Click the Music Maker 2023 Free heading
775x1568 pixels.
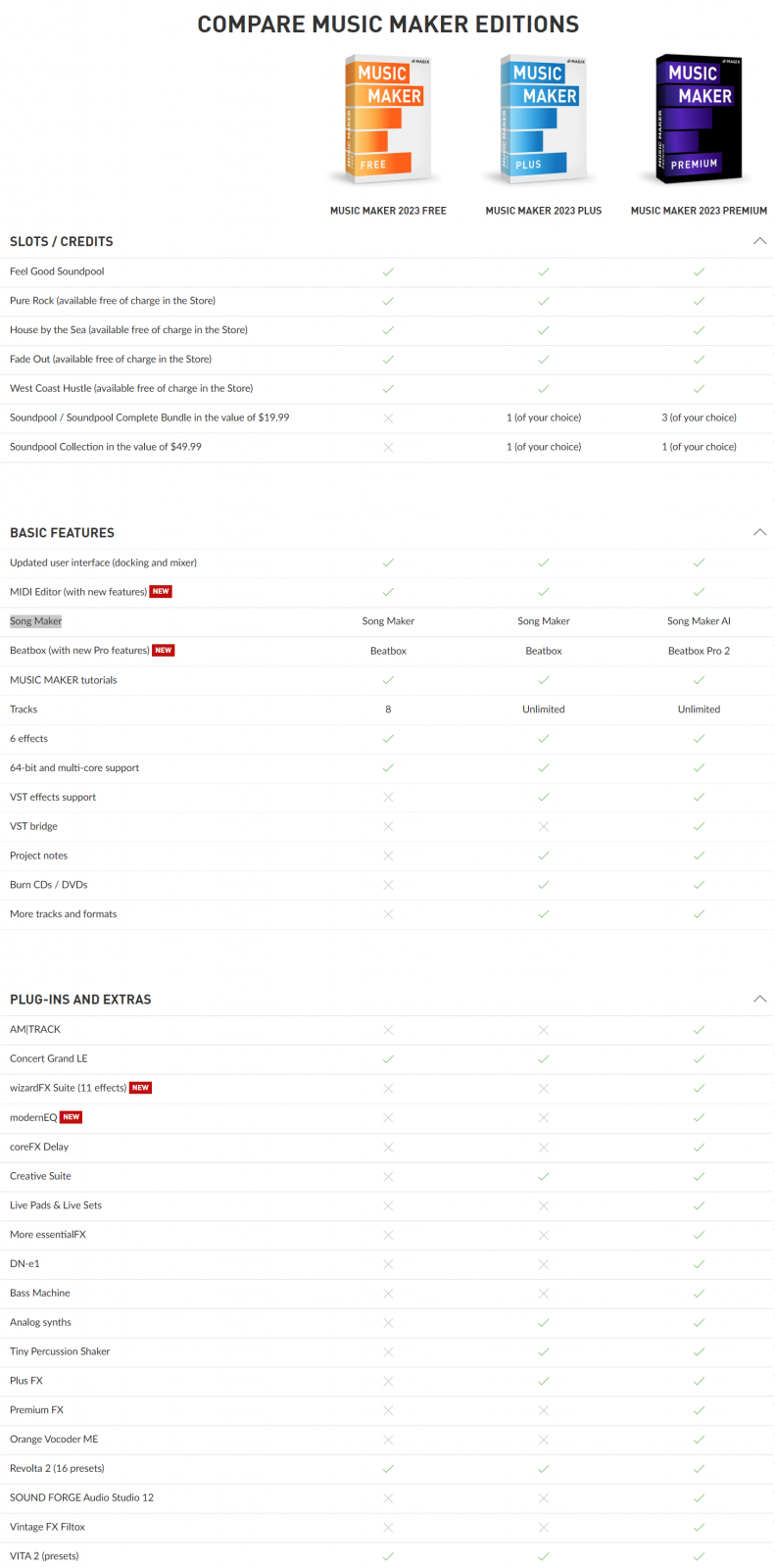[x=388, y=211]
